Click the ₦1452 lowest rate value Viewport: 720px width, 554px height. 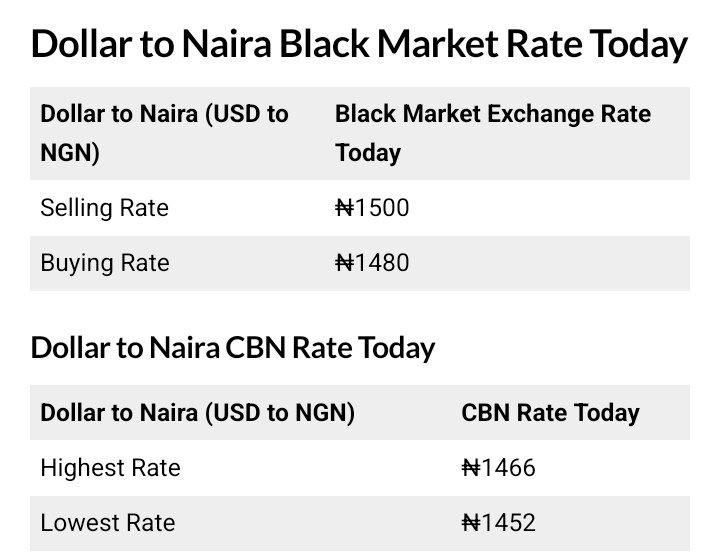(498, 523)
